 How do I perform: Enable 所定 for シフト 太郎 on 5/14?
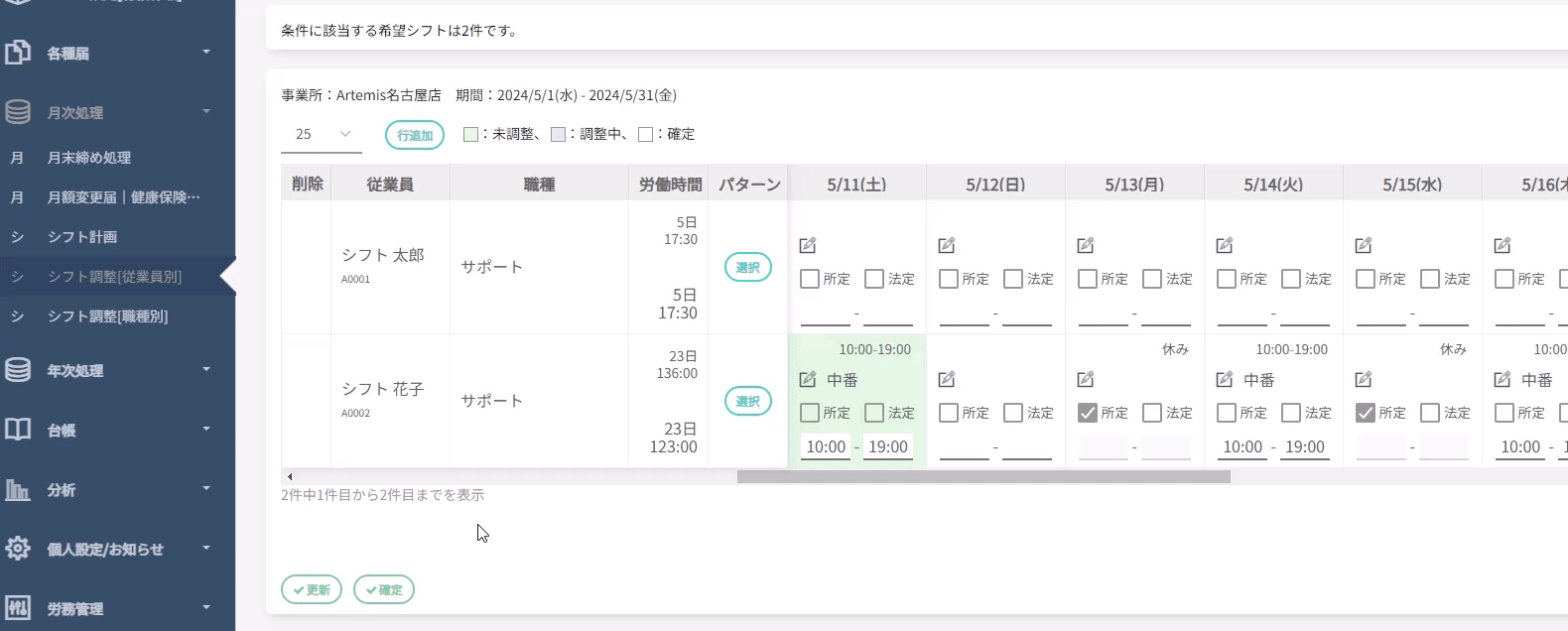pyautogui.click(x=1227, y=279)
